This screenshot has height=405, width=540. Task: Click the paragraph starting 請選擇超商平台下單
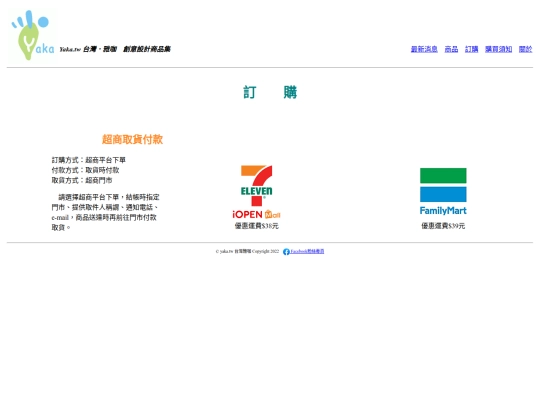click(x=106, y=212)
